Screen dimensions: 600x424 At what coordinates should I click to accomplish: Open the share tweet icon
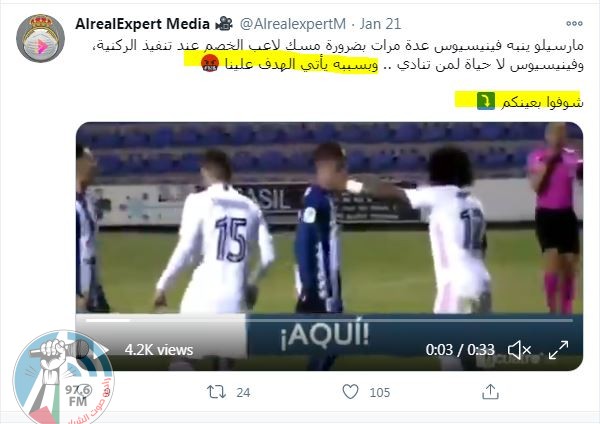[490, 392]
